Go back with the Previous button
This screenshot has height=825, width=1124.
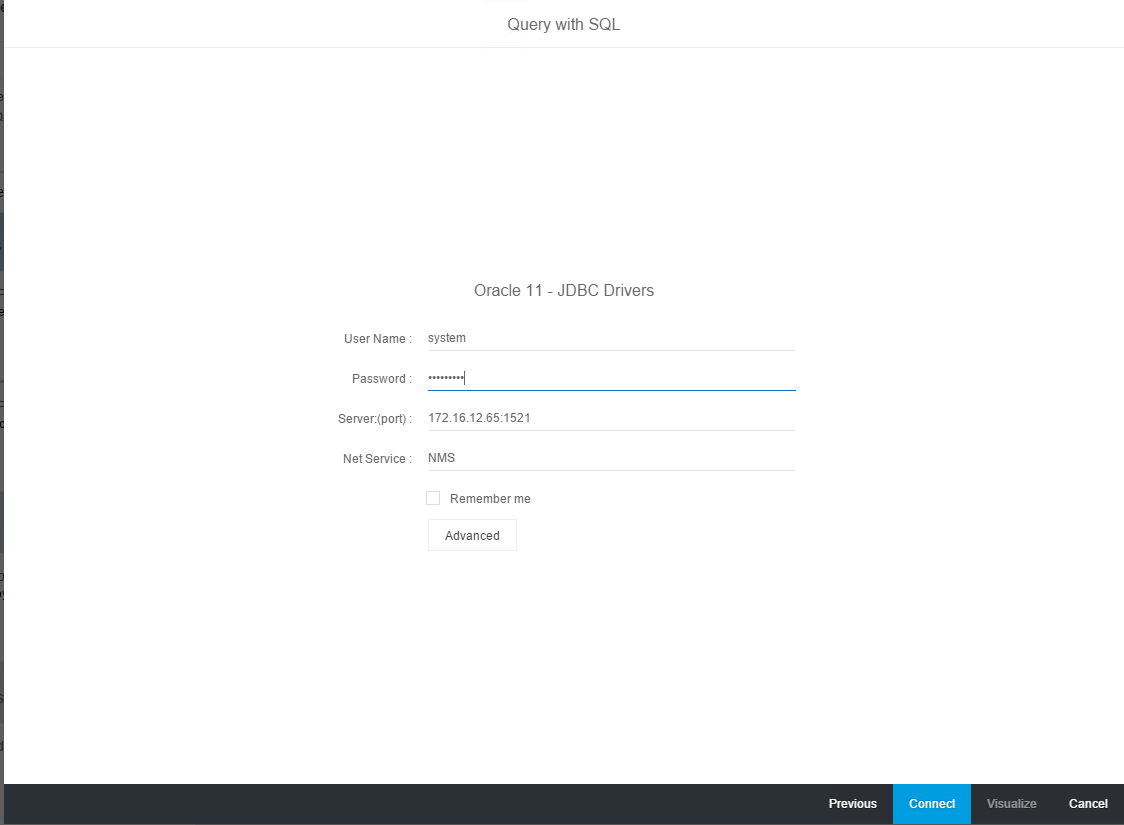click(852, 804)
